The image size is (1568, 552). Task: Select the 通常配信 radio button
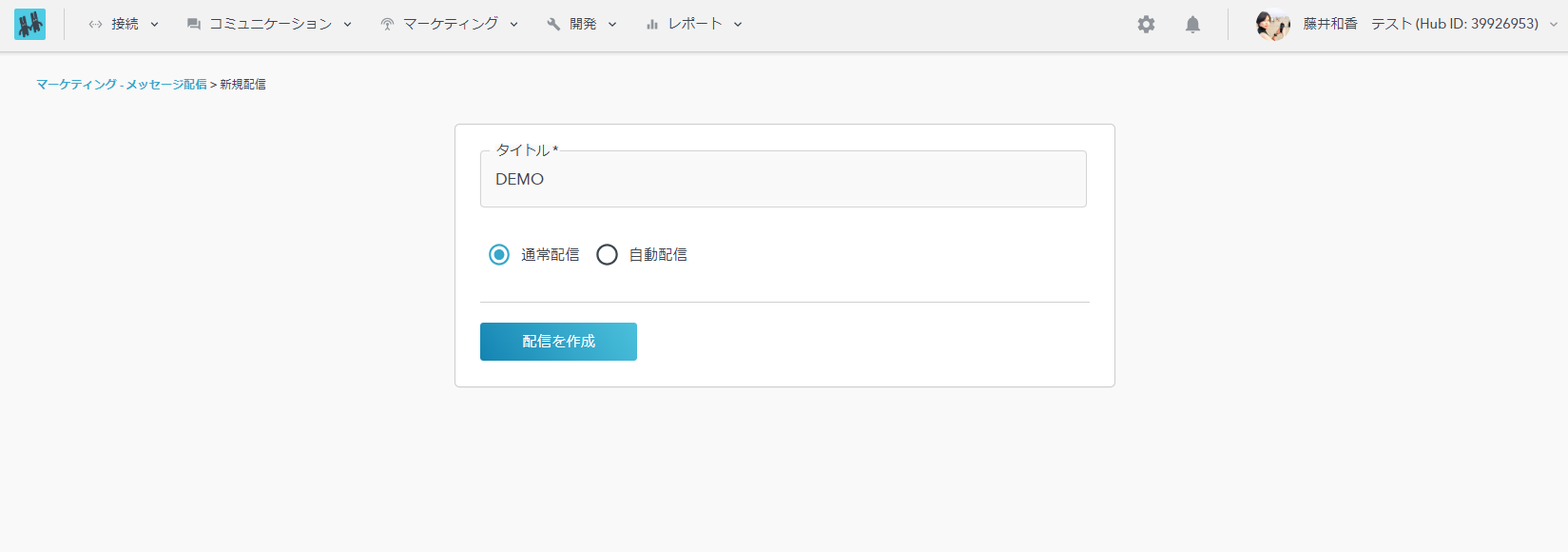499,255
